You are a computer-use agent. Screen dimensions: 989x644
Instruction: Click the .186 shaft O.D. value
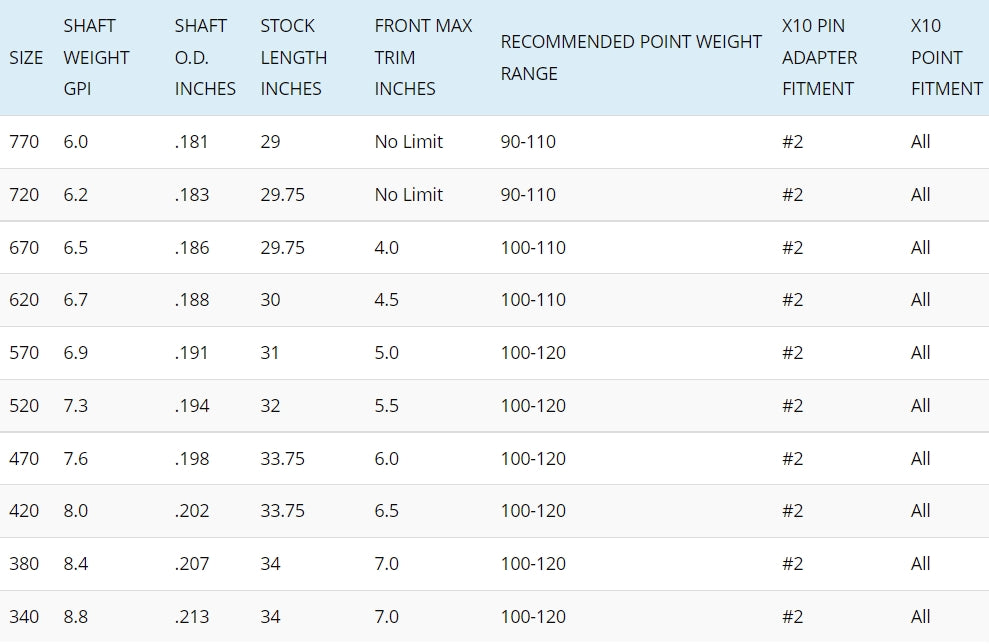point(192,248)
